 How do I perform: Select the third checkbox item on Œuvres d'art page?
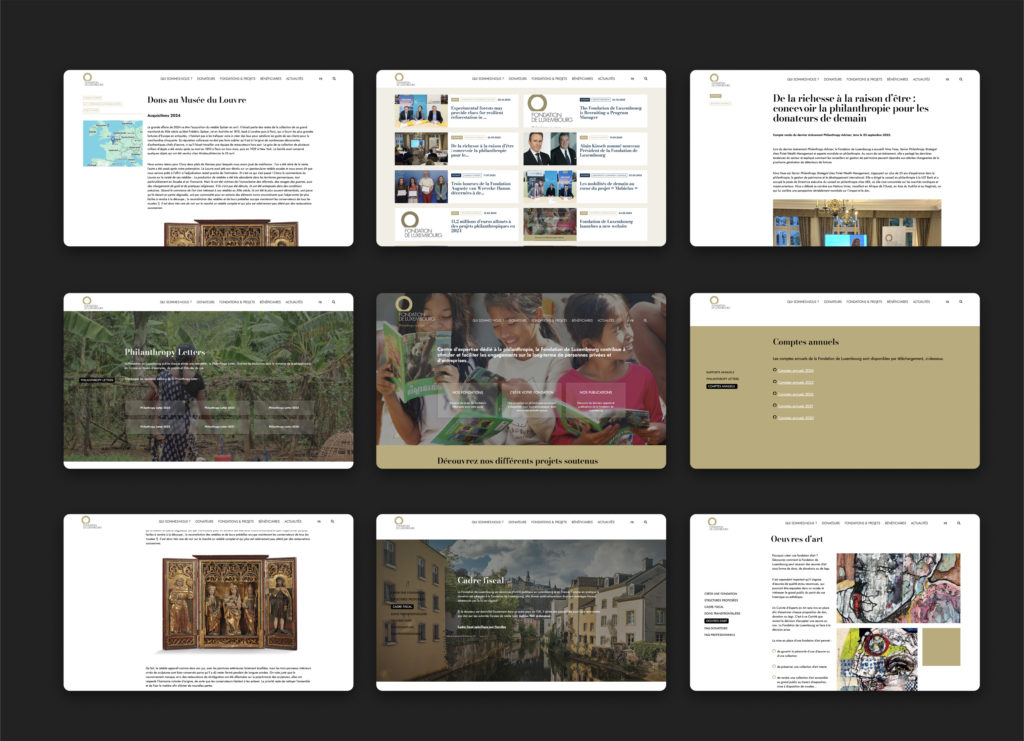point(774,676)
